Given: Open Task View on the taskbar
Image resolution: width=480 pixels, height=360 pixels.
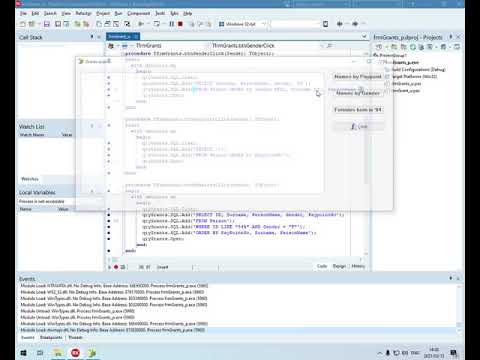Looking at the screenshot, I should (x=40, y=353).
